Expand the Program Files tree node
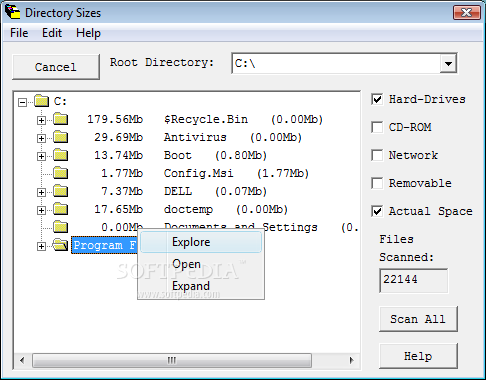Screen dimensions: 486x380 [x=41, y=246]
